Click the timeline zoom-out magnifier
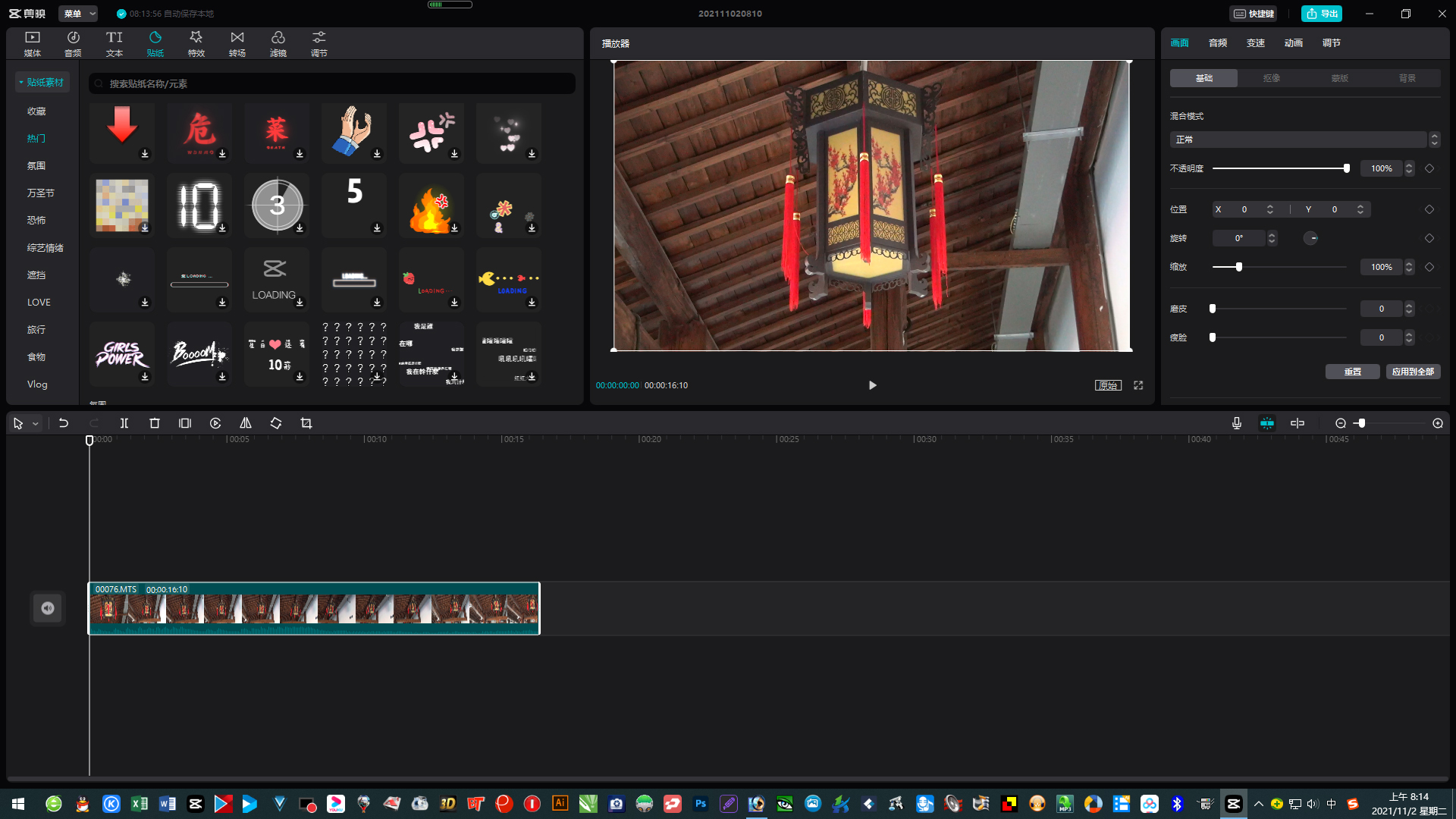 point(1341,423)
